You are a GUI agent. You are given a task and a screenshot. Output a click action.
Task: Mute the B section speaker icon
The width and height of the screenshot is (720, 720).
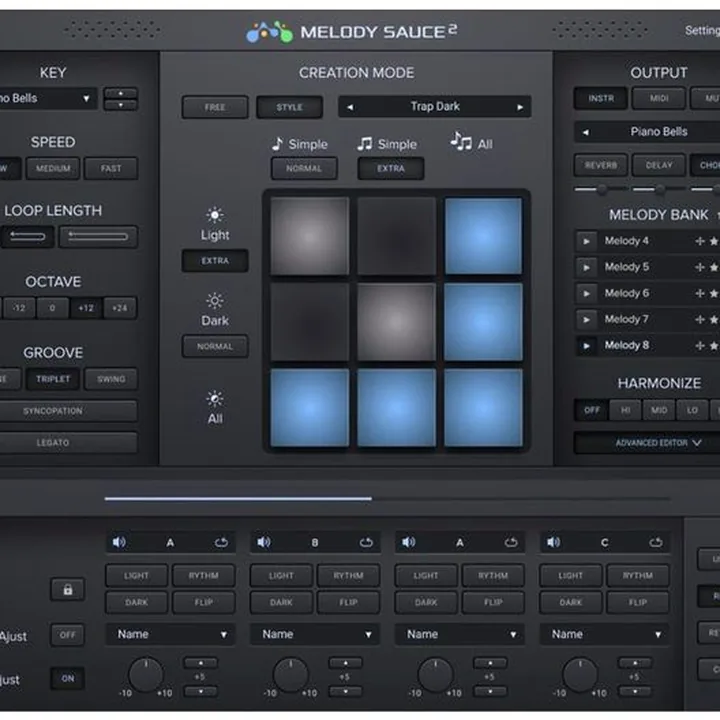tap(264, 542)
